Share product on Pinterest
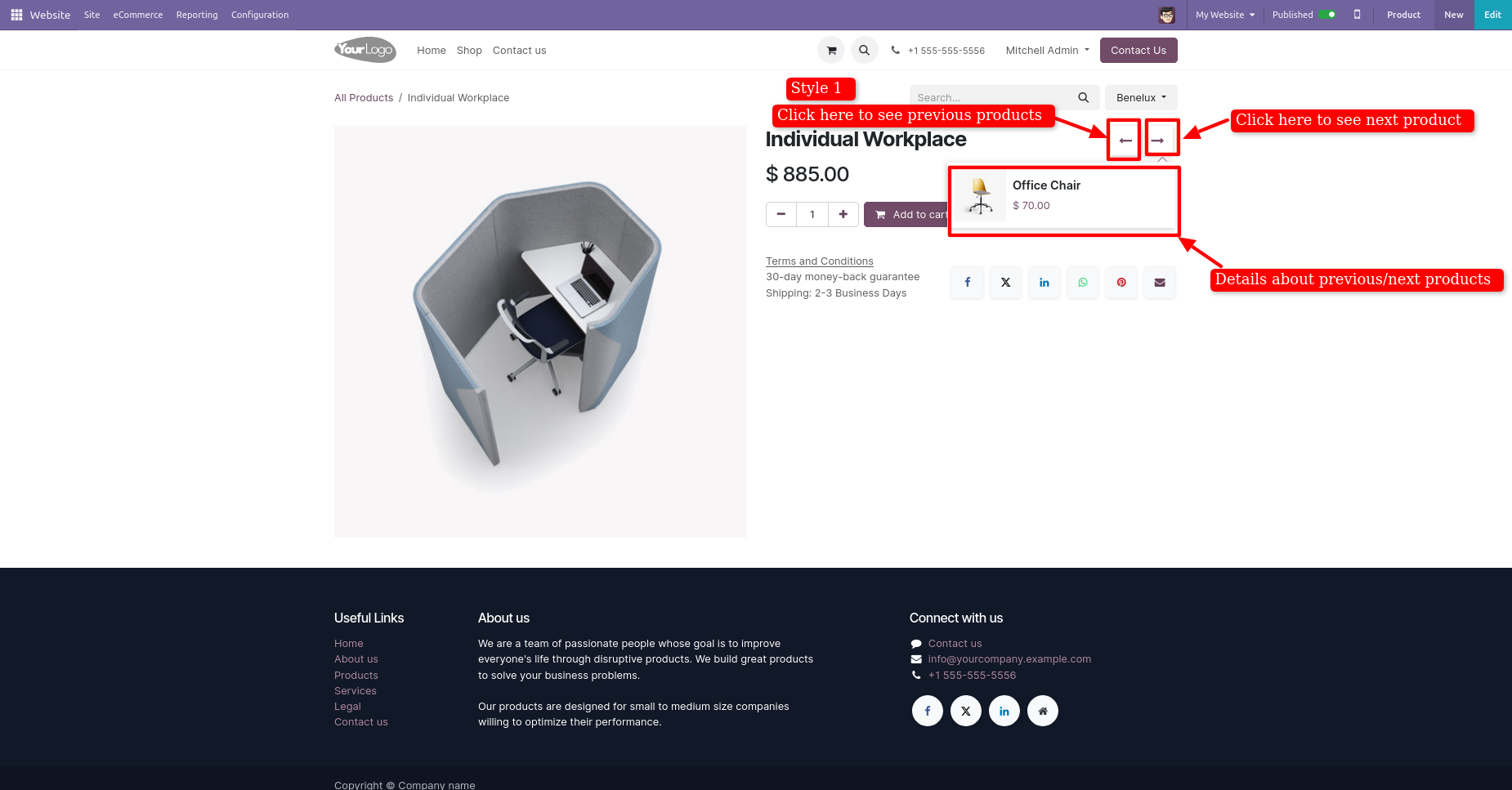This screenshot has width=1512, height=790. [x=1121, y=282]
